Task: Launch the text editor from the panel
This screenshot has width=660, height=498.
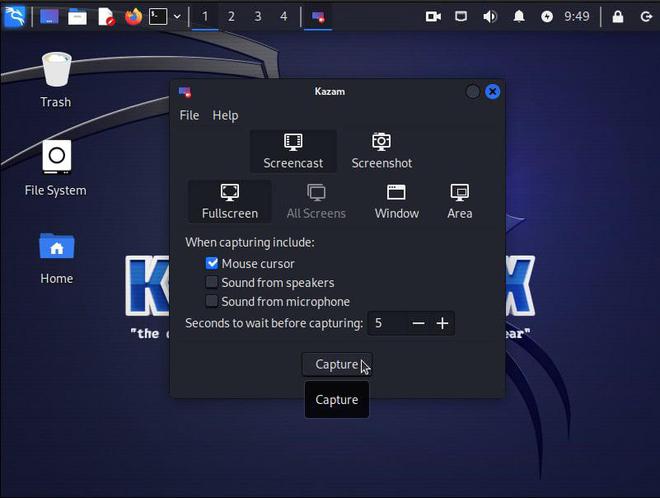Action: [106, 17]
